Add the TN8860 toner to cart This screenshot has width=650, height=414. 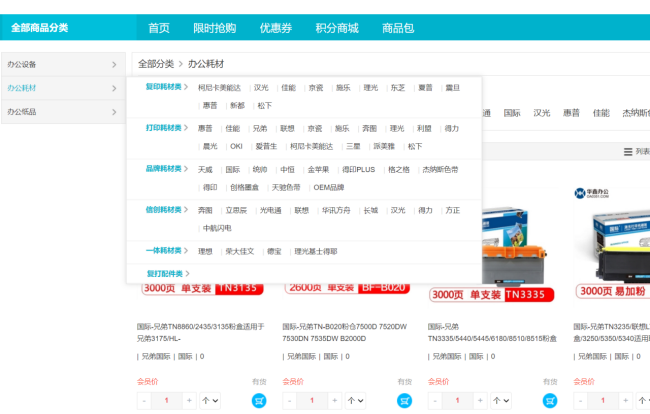point(259,400)
